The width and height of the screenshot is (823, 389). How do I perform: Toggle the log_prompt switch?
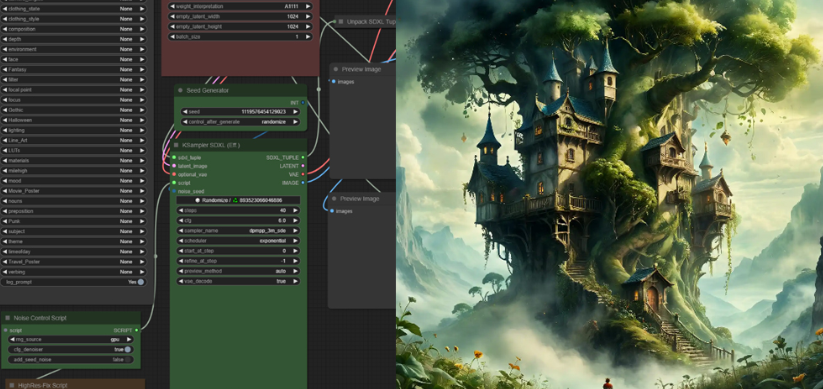[x=141, y=282]
